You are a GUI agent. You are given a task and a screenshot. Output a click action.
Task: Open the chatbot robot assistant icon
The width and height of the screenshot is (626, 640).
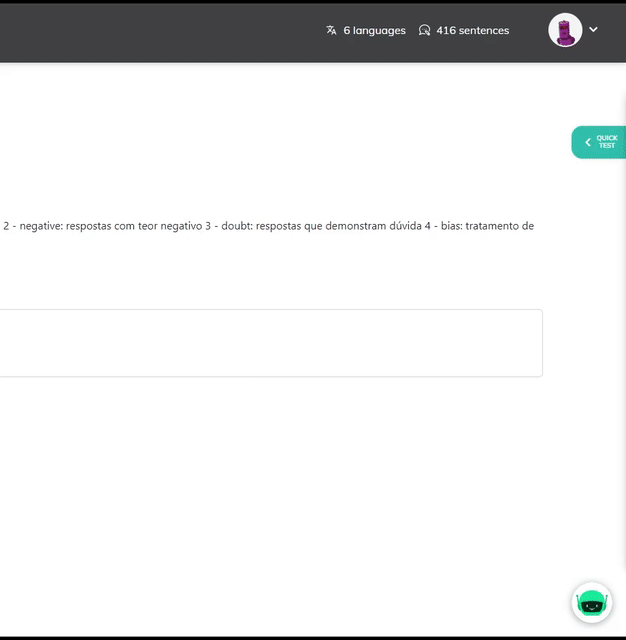point(592,602)
